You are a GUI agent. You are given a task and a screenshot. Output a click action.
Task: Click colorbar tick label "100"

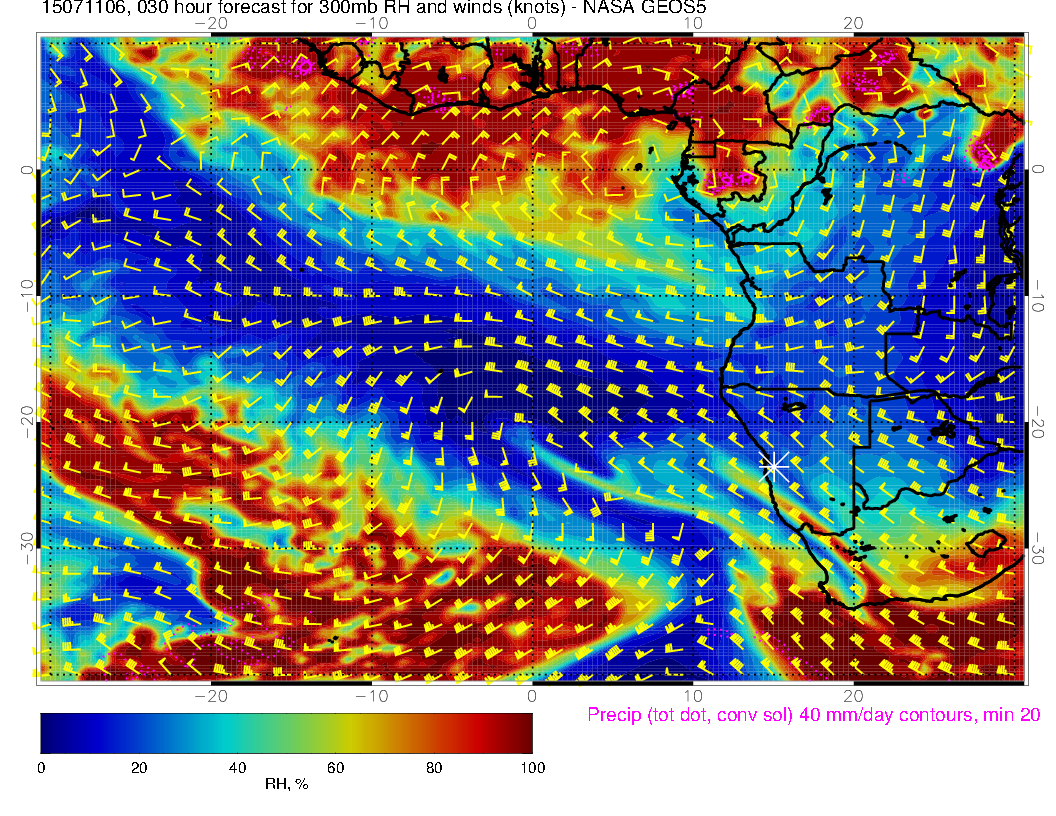tap(531, 767)
